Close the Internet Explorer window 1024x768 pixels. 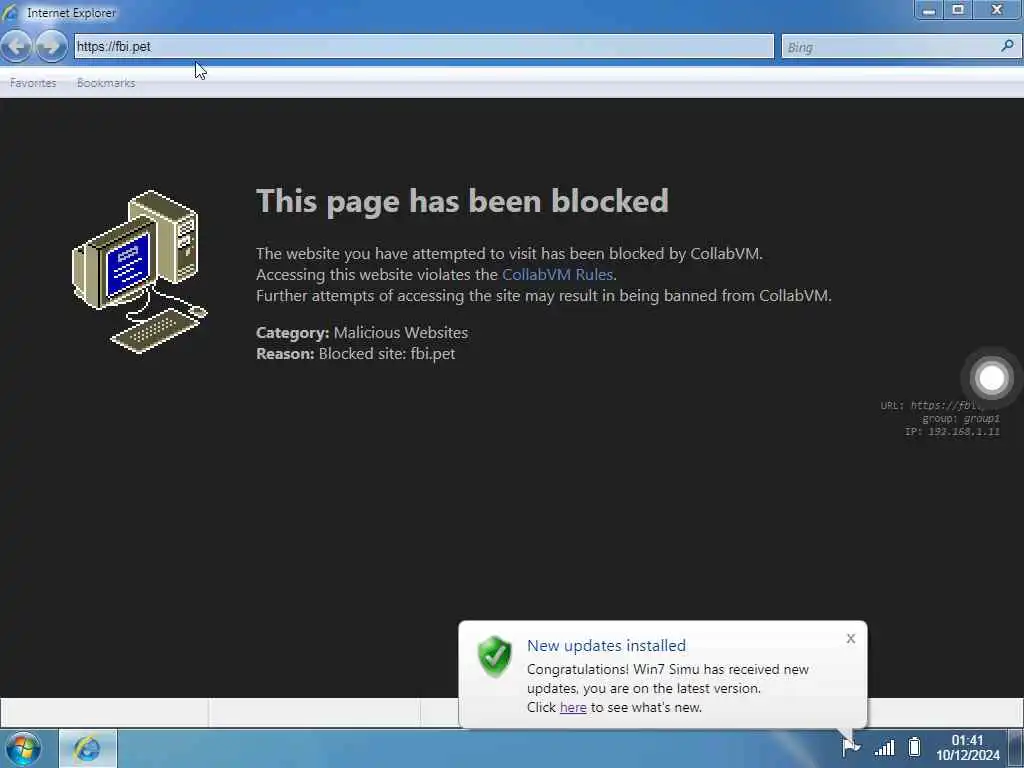coord(997,10)
